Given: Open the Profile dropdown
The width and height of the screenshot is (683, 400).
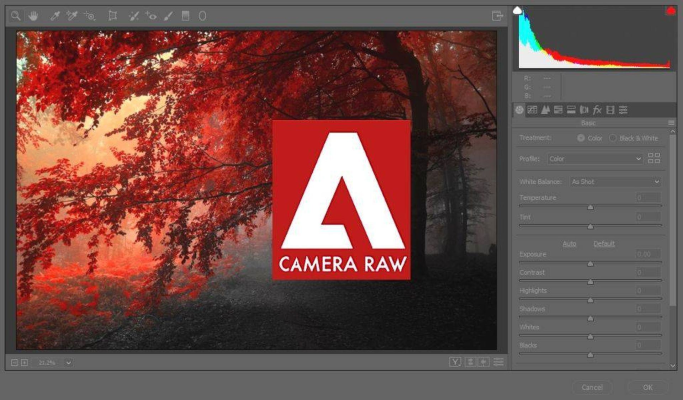Looking at the screenshot, I should pyautogui.click(x=595, y=158).
